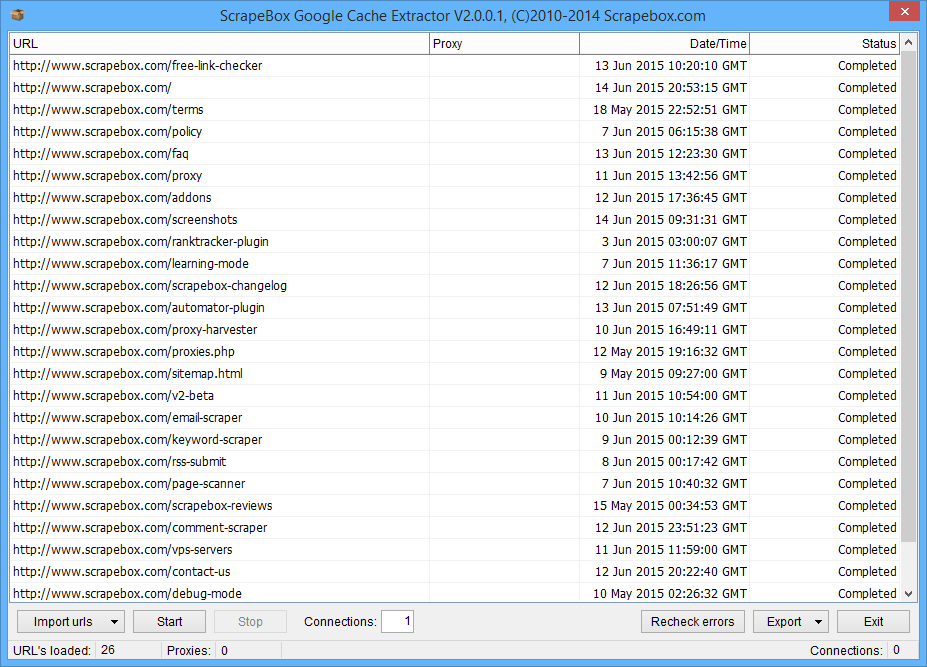This screenshot has height=667, width=927.
Task: Sort by the URL column header
Action: 219,44
